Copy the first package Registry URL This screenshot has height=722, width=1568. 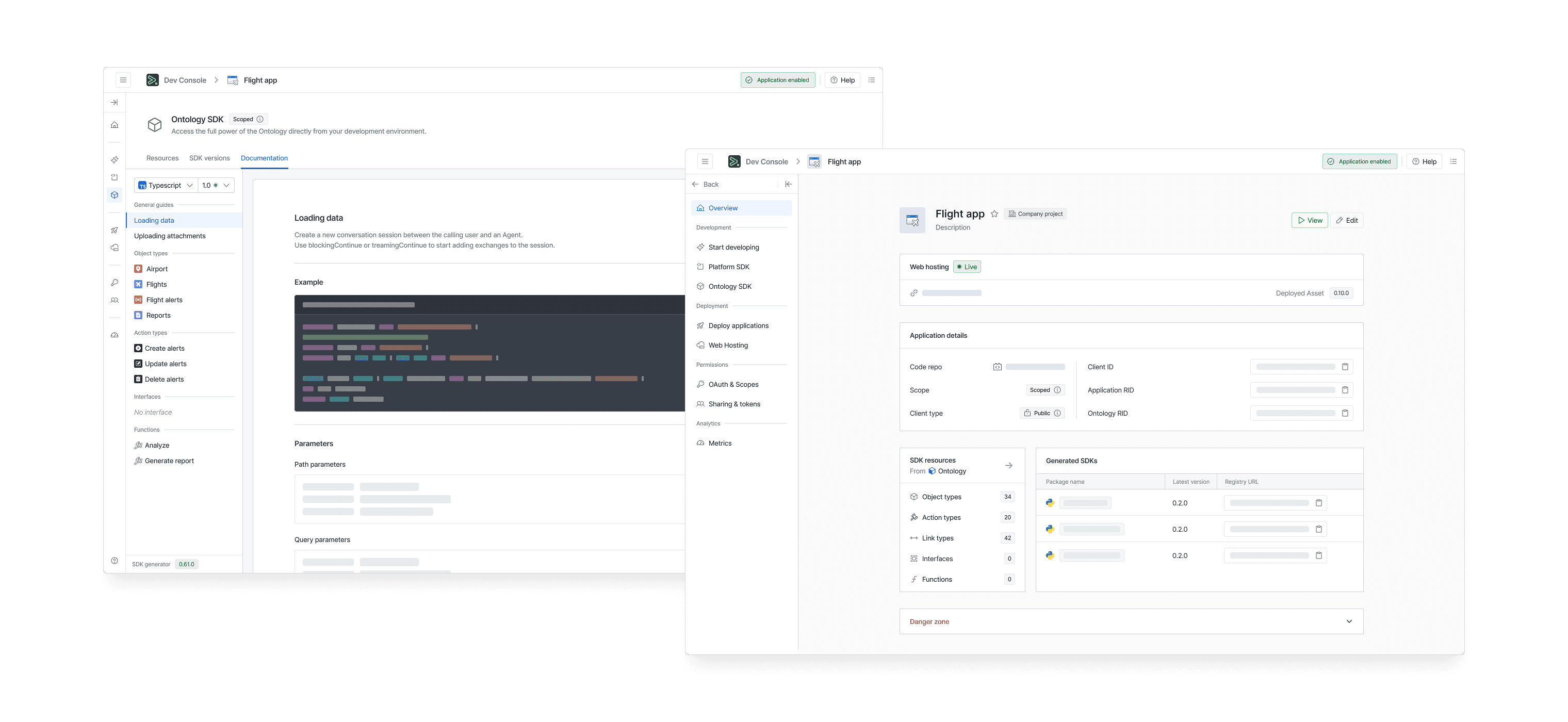(1318, 503)
